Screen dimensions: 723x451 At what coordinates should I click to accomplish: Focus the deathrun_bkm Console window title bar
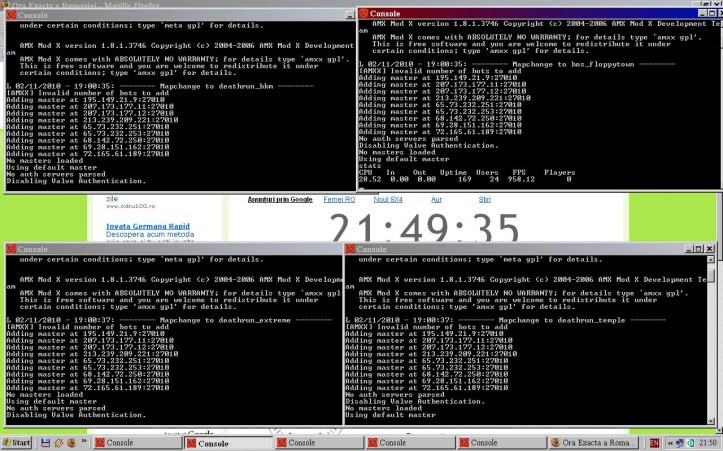(150, 16)
